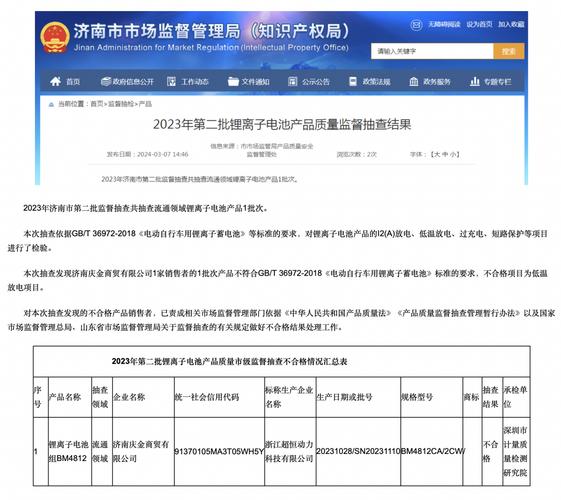
Task: Click the cell 深圳市计量质量检测研究院
Action: pos(515,451)
